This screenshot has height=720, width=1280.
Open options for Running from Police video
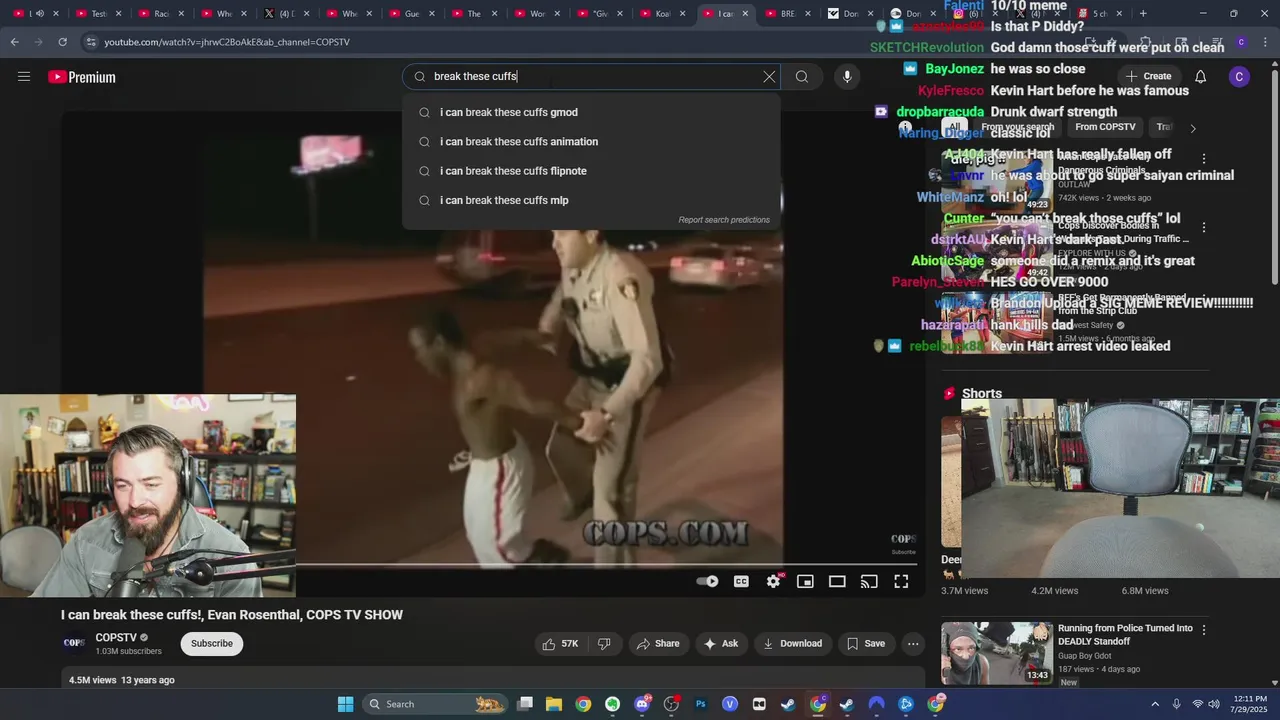pyautogui.click(x=1204, y=630)
